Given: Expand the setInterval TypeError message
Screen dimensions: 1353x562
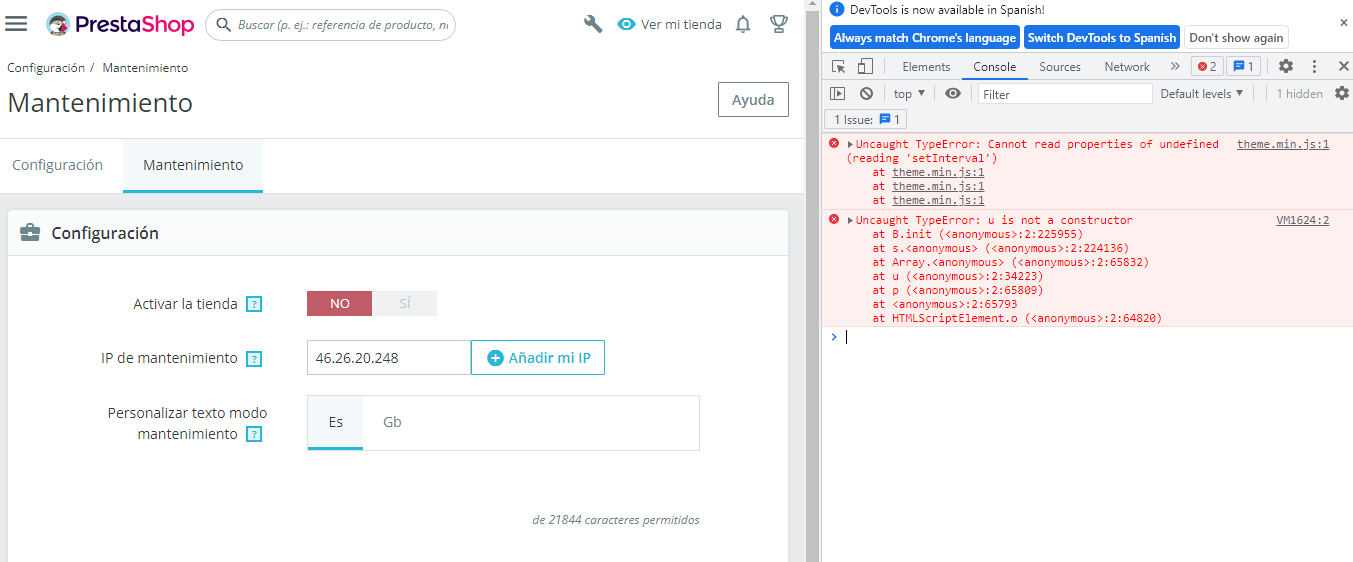Looking at the screenshot, I should [850, 144].
